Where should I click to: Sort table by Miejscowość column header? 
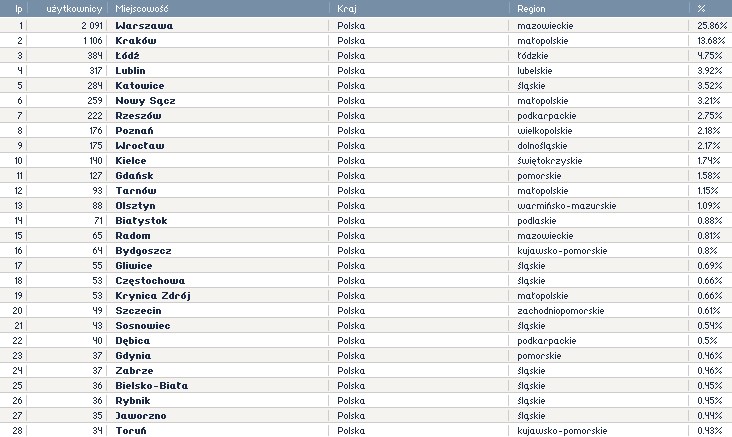[142, 8]
